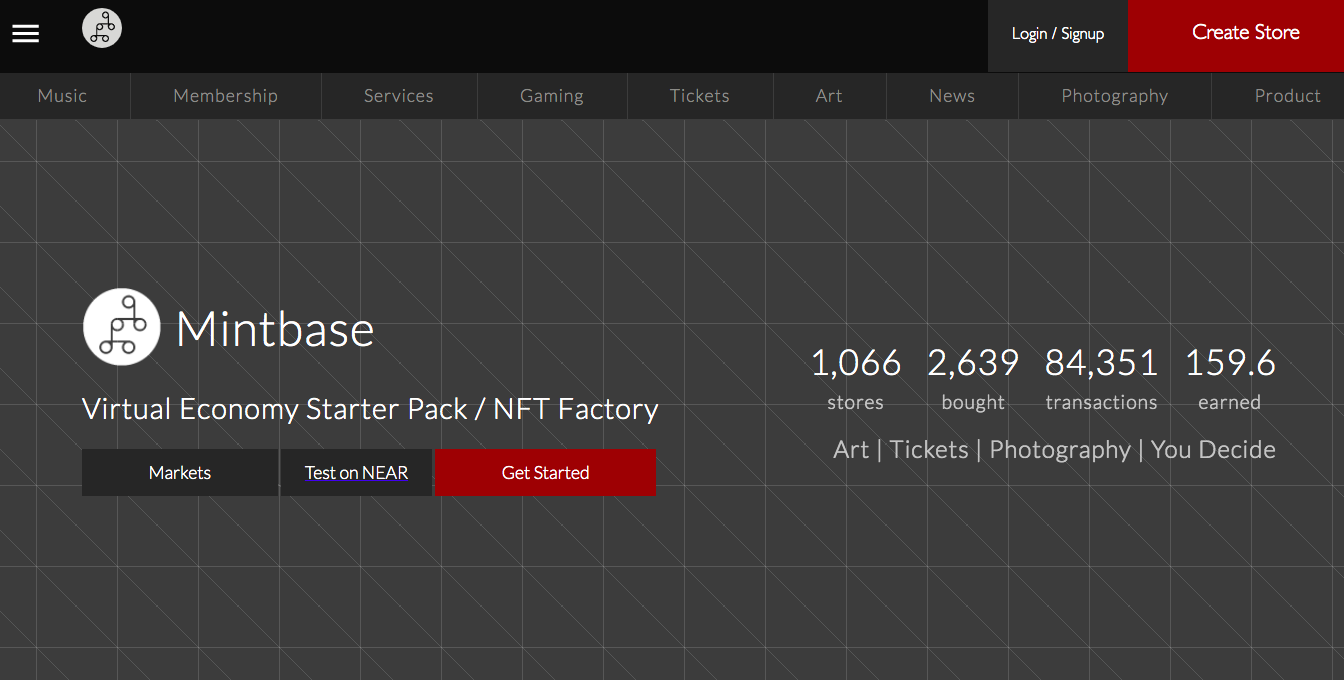Open the Product category
The height and width of the screenshot is (680, 1344).
point(1287,96)
